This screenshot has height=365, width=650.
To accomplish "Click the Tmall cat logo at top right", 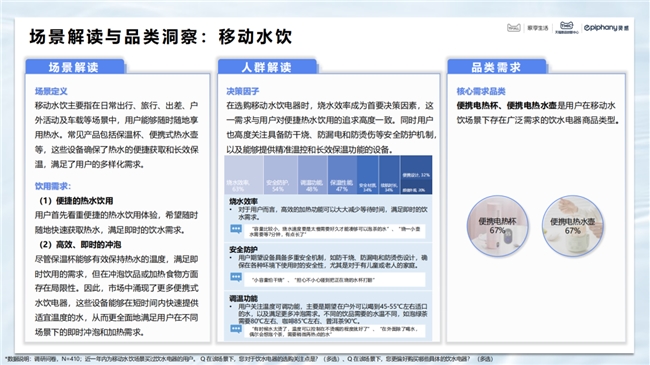I will 514,28.
